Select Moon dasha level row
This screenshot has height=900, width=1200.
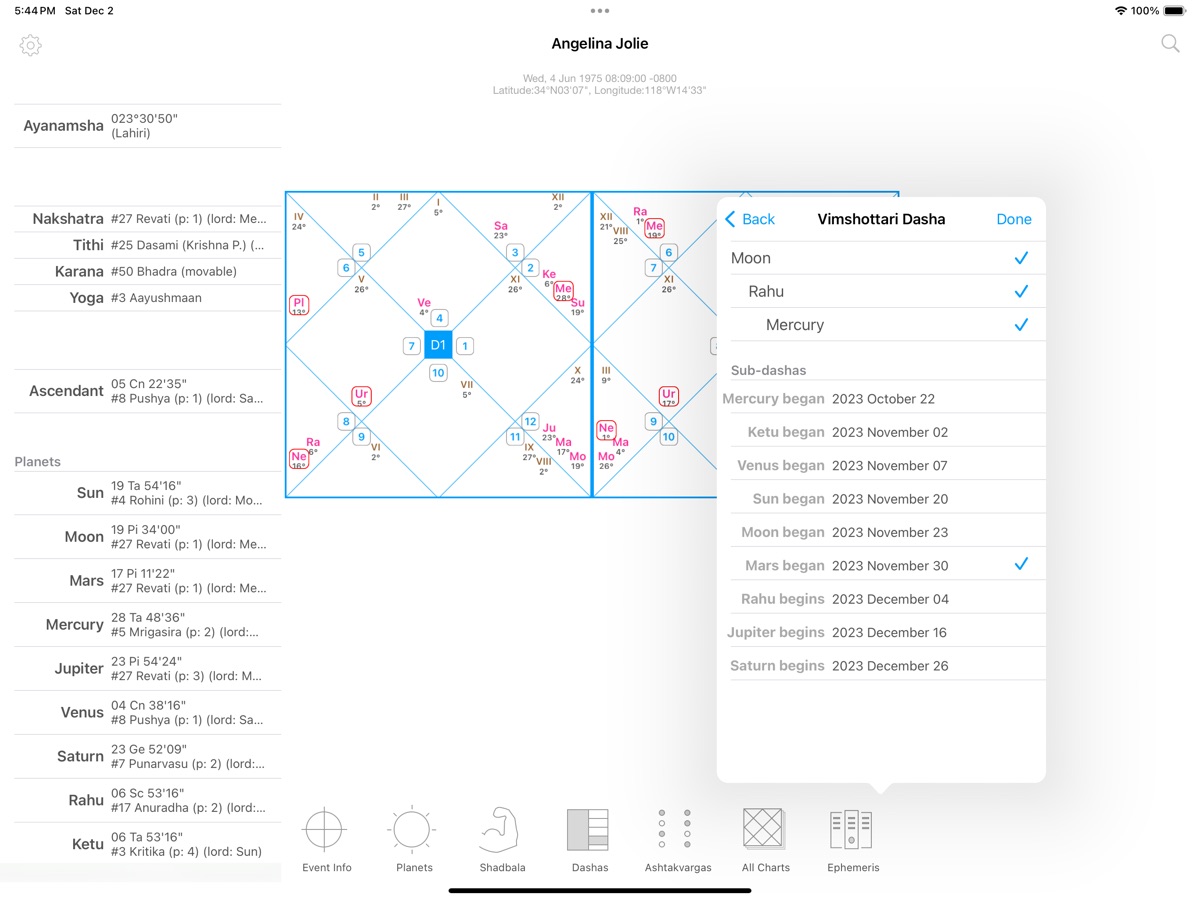880,258
